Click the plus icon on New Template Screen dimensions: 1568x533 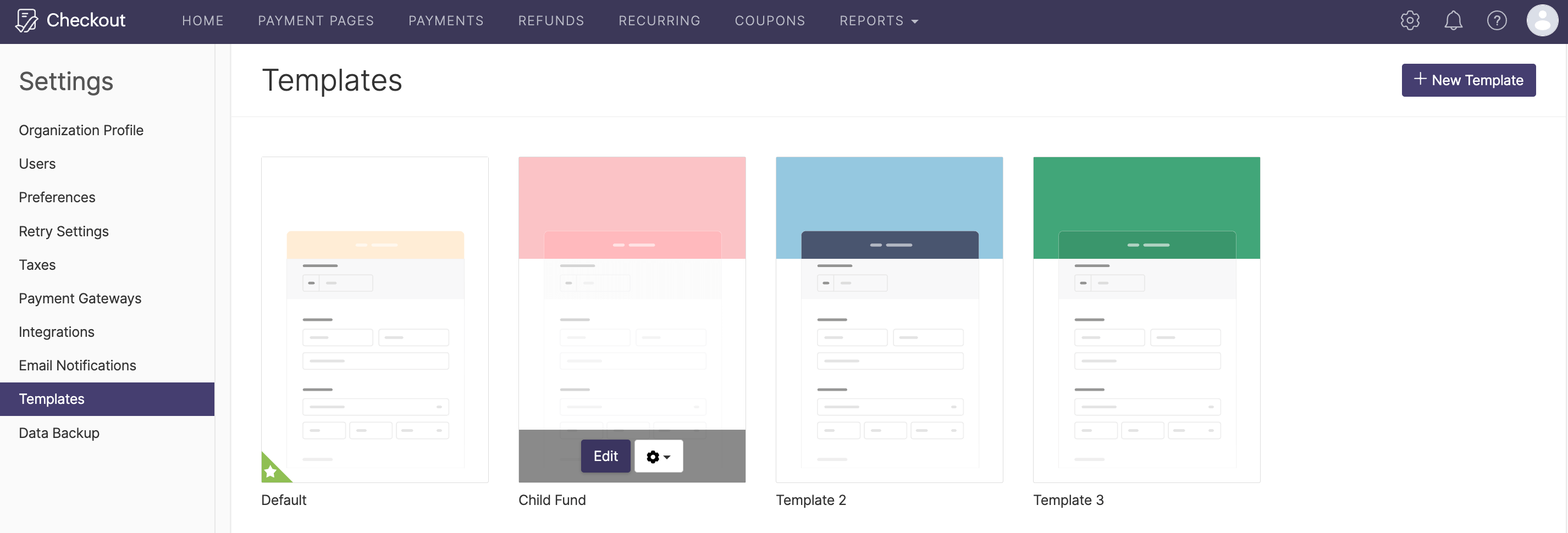pos(1420,80)
